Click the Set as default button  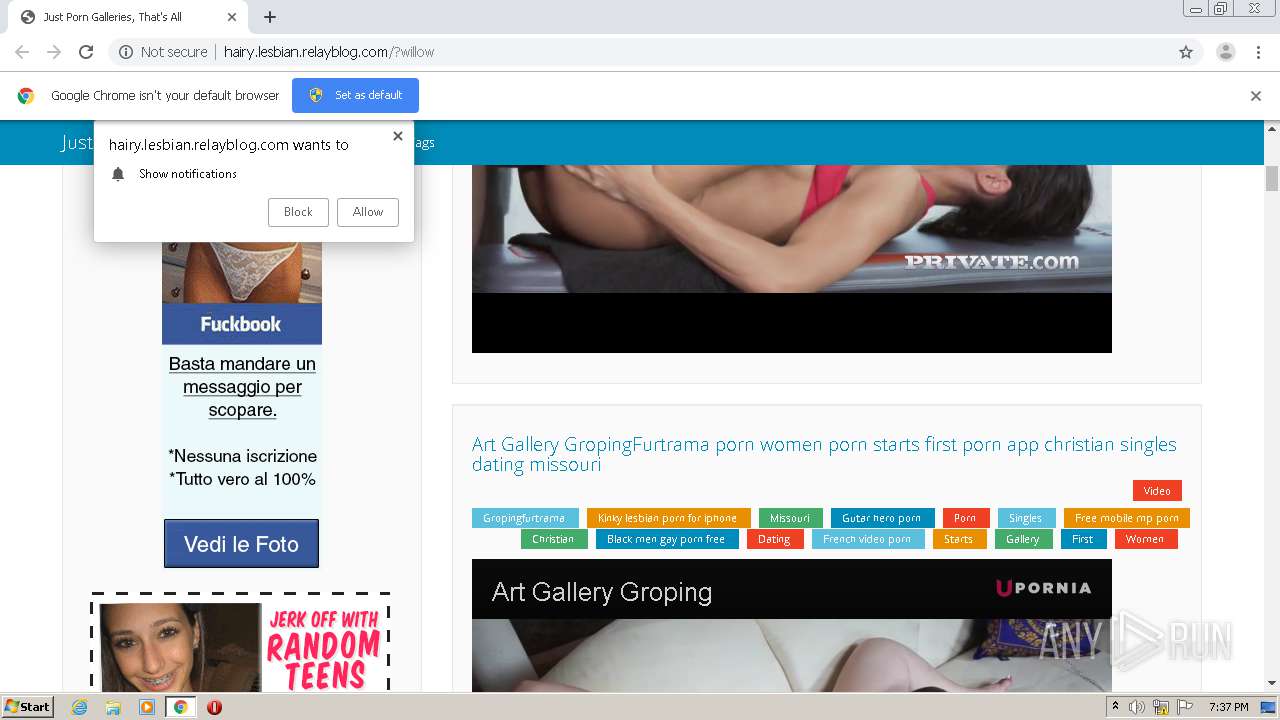pyautogui.click(x=355, y=95)
